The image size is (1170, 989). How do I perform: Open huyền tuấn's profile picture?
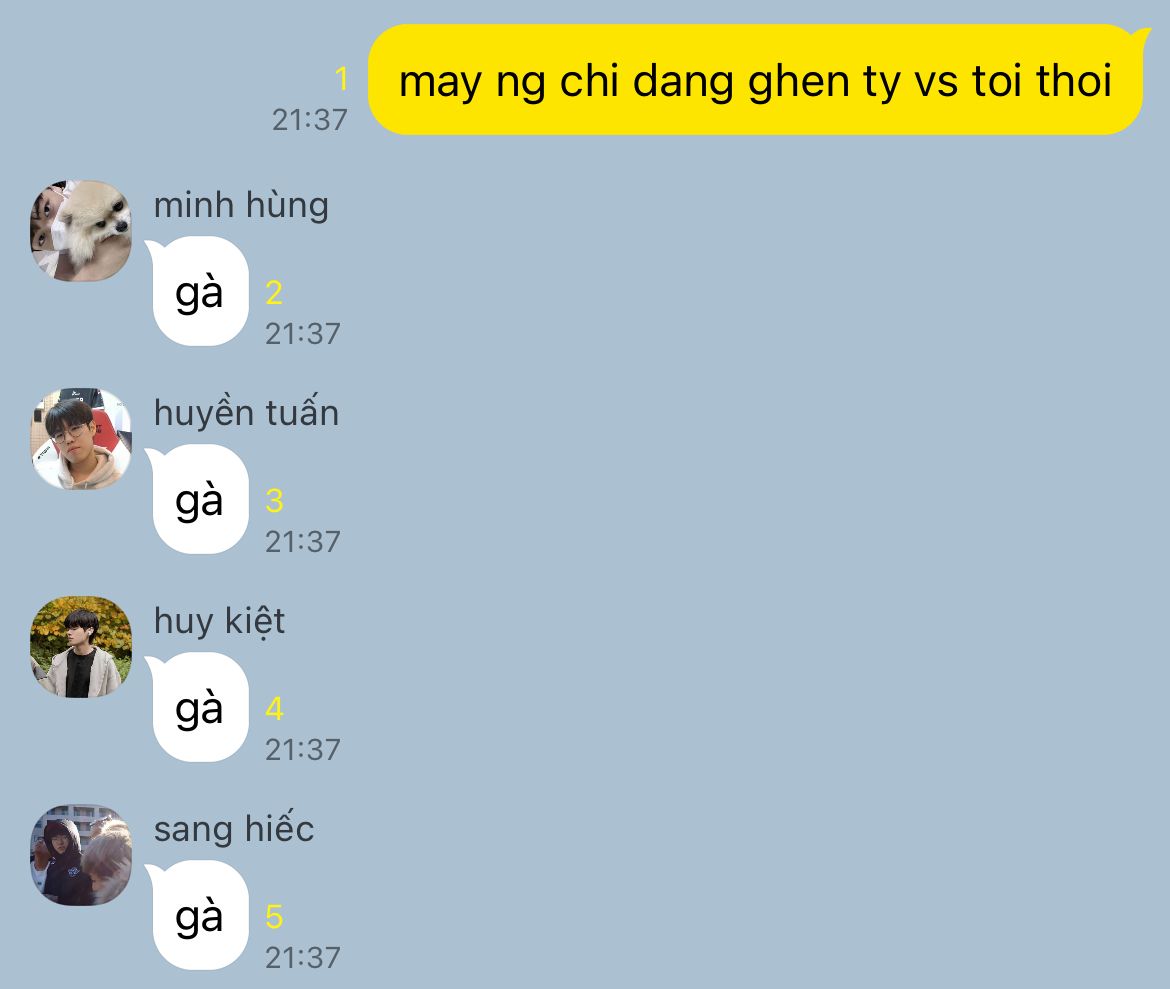coord(81,439)
